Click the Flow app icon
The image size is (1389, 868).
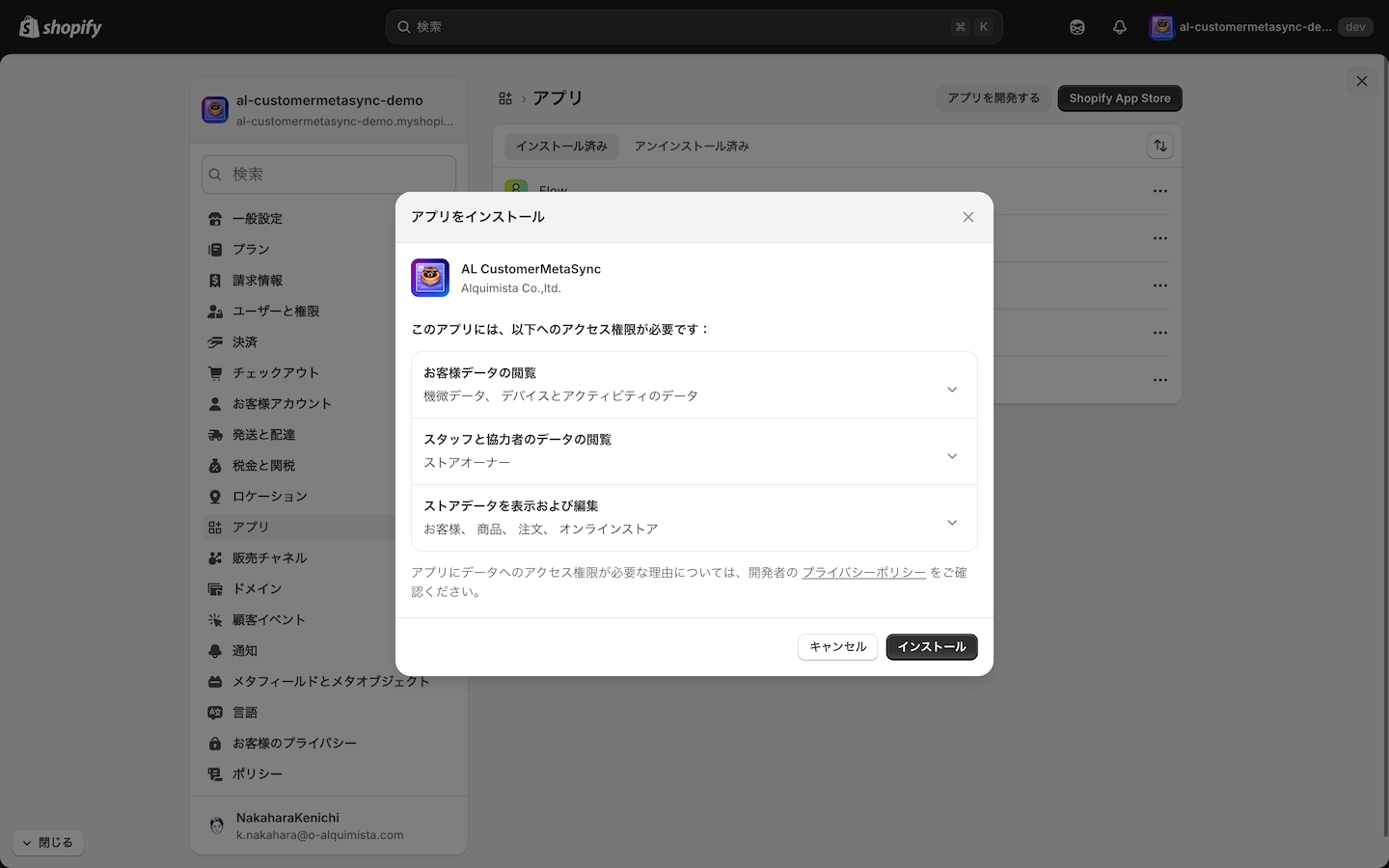click(516, 188)
